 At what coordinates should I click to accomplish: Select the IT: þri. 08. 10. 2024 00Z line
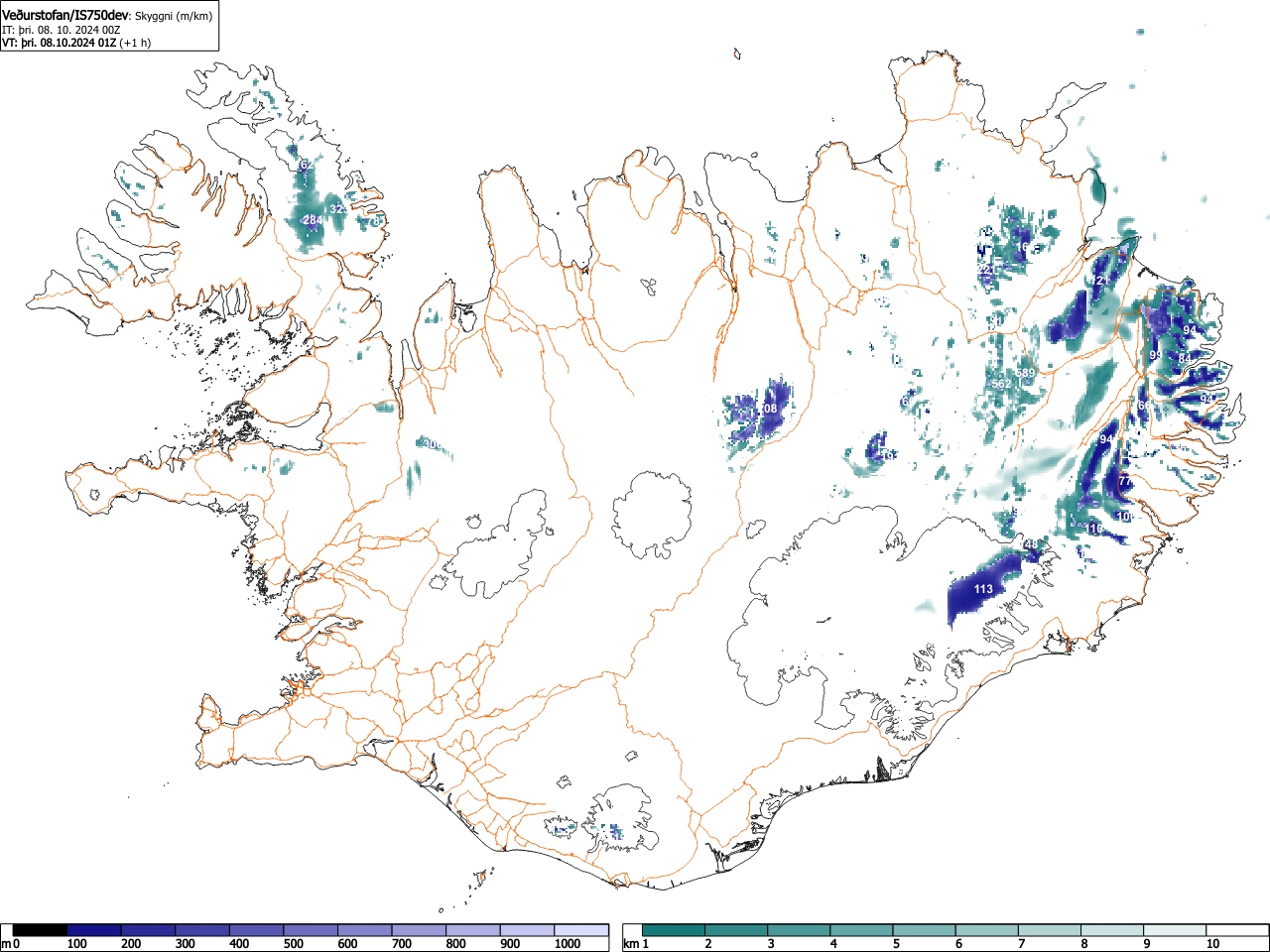pos(62,30)
